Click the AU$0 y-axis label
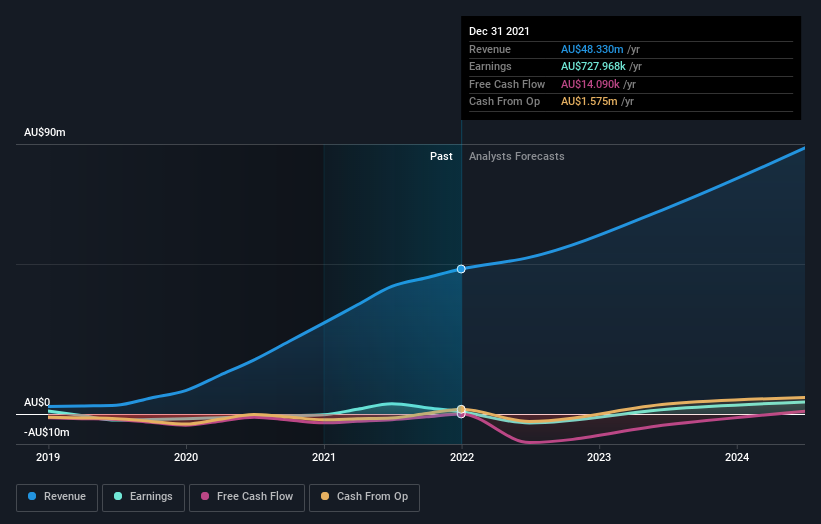Screen dimensions: 821x524 click(37, 403)
